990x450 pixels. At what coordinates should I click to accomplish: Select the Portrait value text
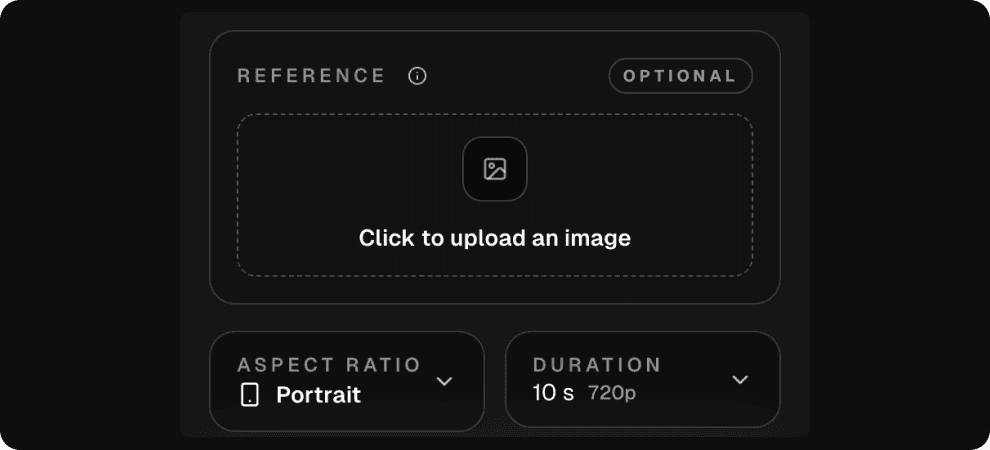318,395
